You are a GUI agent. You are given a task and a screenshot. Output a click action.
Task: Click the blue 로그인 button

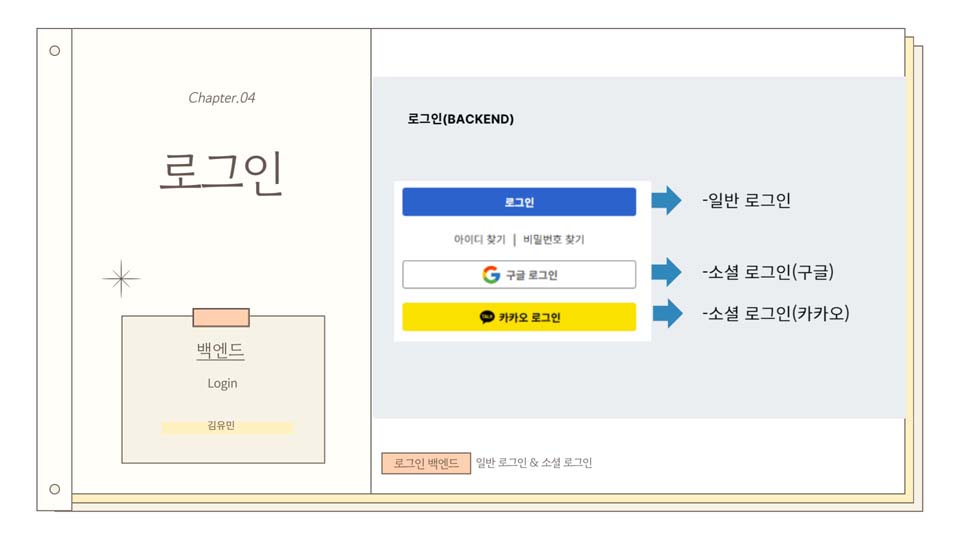tap(519, 202)
